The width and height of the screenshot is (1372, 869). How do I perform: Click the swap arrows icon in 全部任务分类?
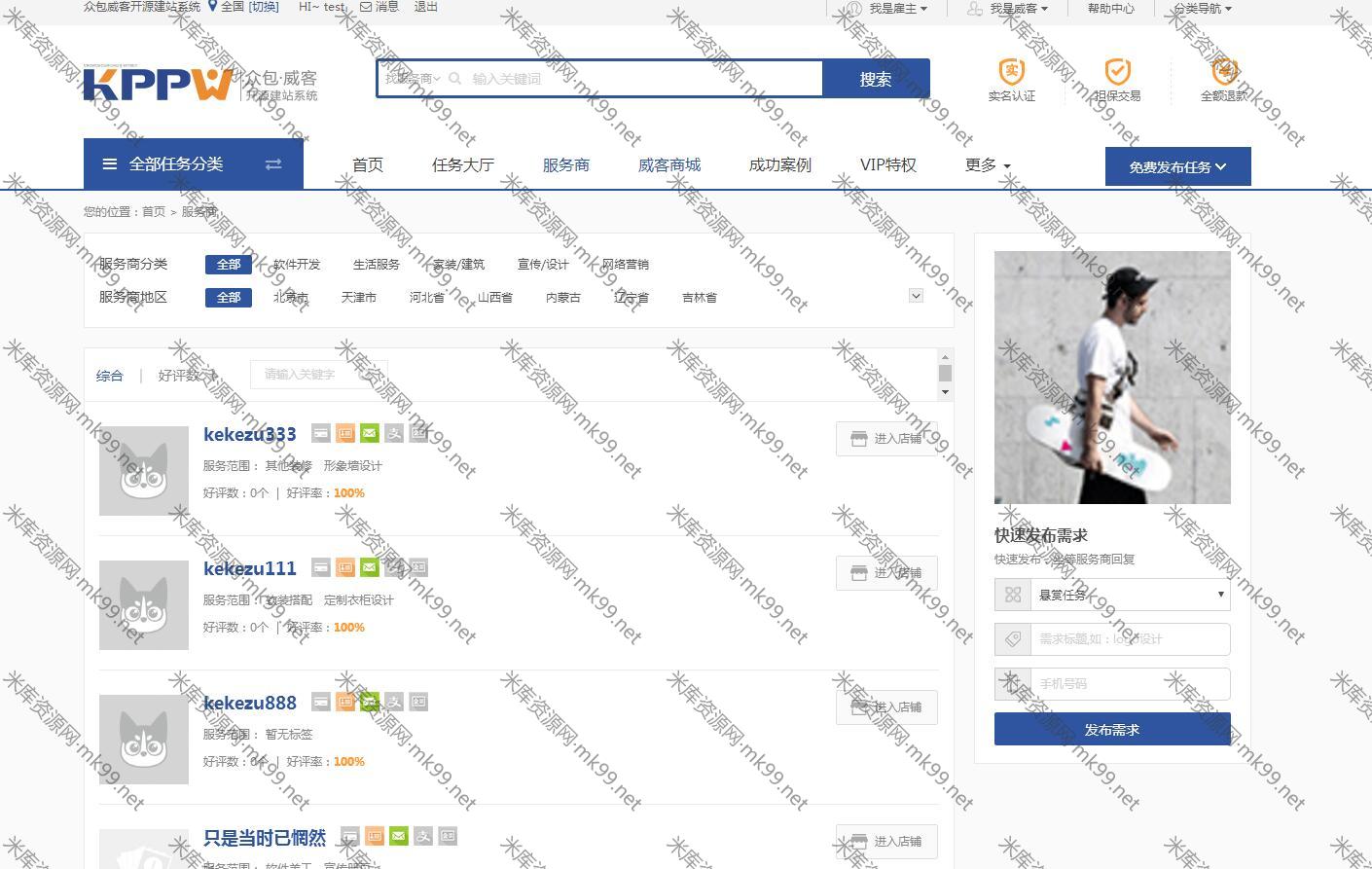point(273,164)
